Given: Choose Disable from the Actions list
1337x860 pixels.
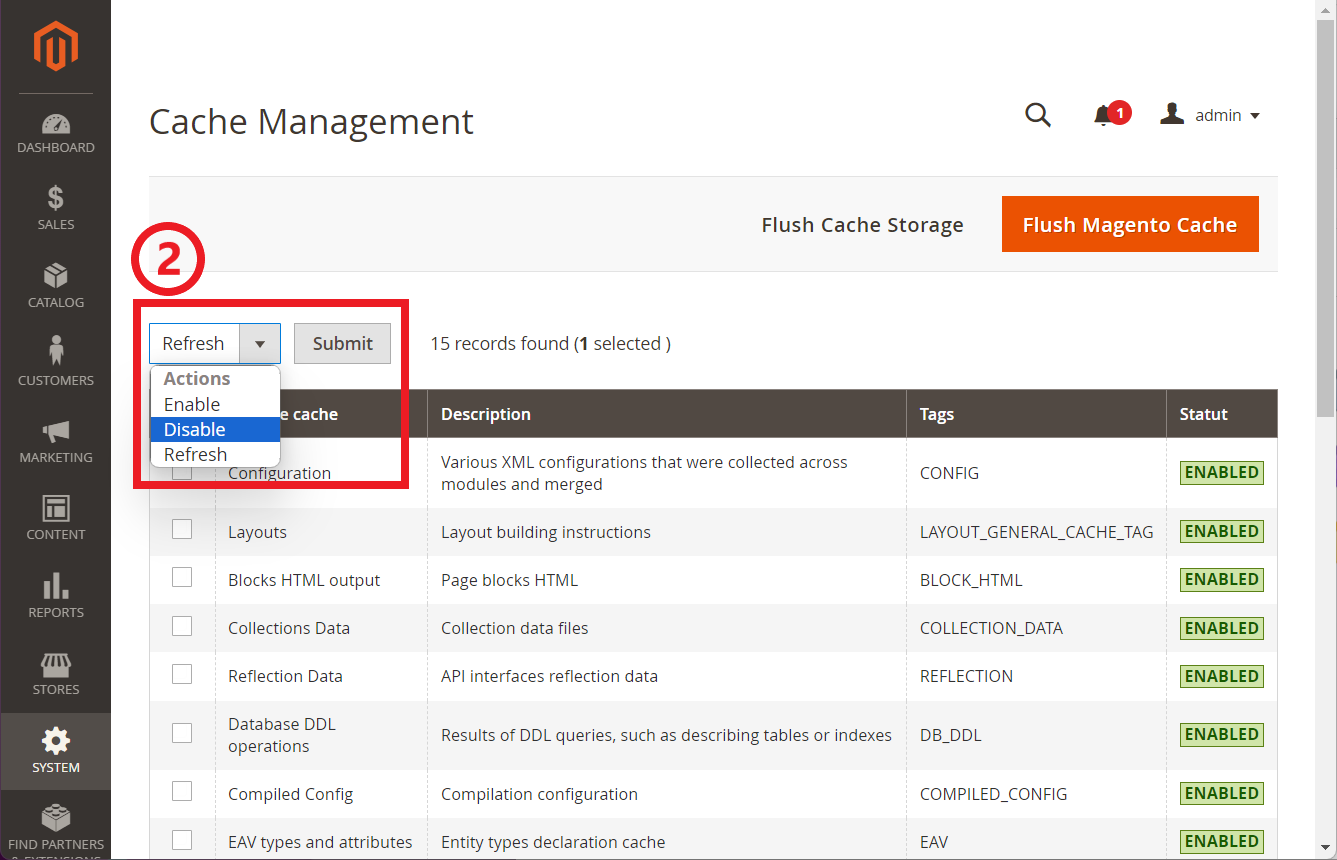Looking at the screenshot, I should click(215, 429).
